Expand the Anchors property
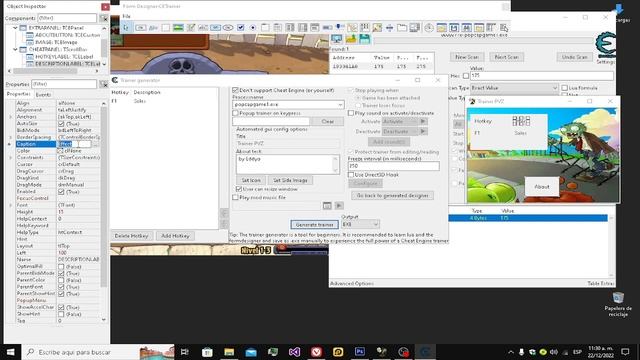The height and width of the screenshot is (360, 640). tap(11, 117)
